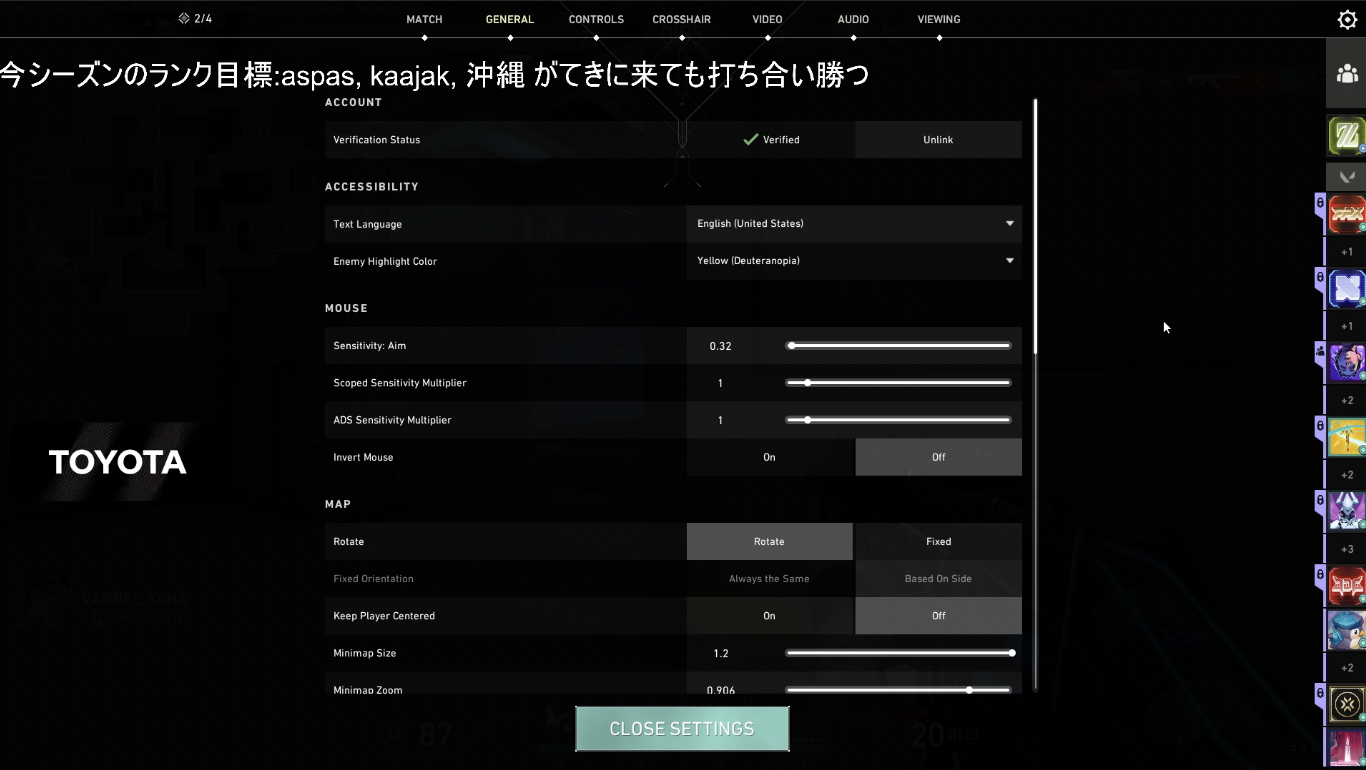Viewport: 1366px width, 770px height.
Task: Select the yellow sword friend avatar
Action: [x=1347, y=437]
